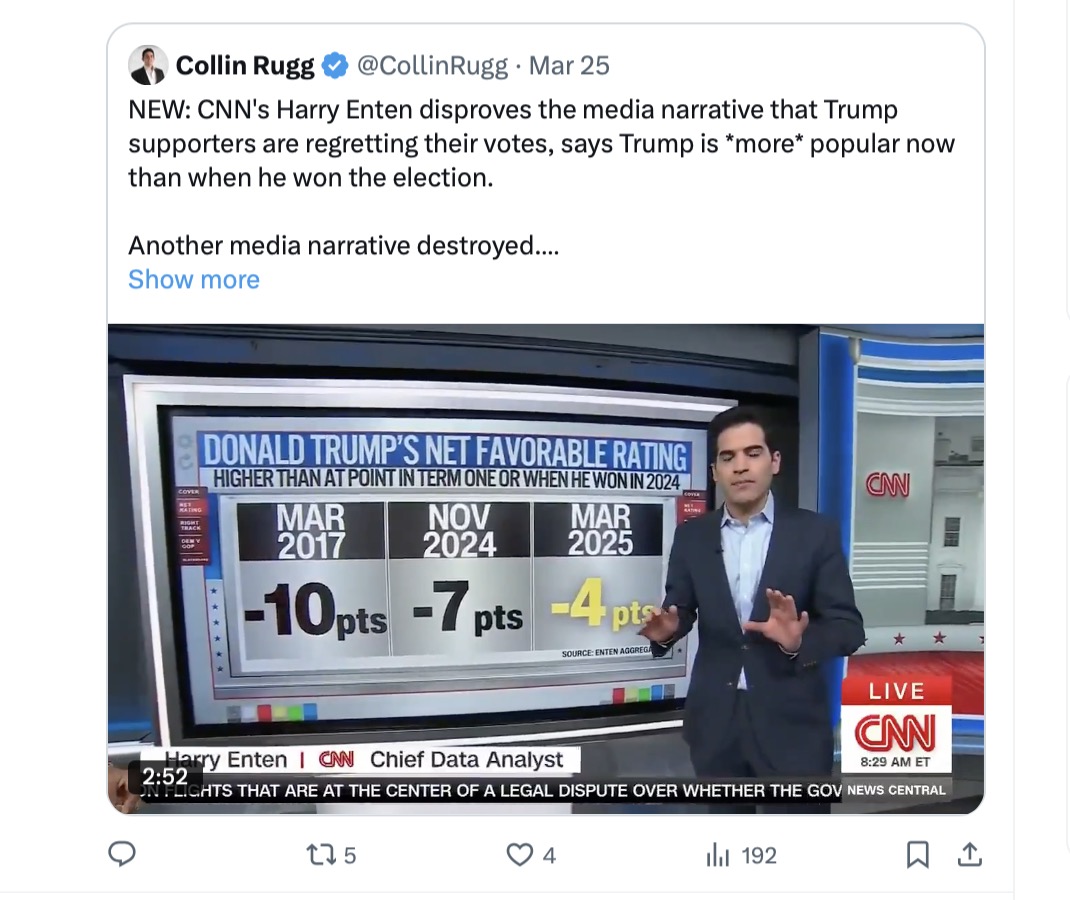1070x900 pixels.
Task: Bookmark this post
Action: pyautogui.click(x=917, y=854)
